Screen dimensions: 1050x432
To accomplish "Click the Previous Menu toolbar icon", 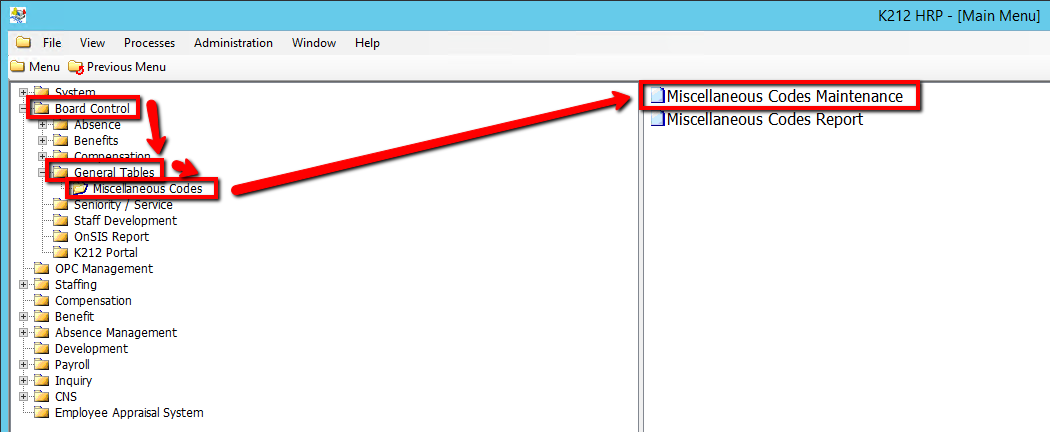I will tap(76, 67).
